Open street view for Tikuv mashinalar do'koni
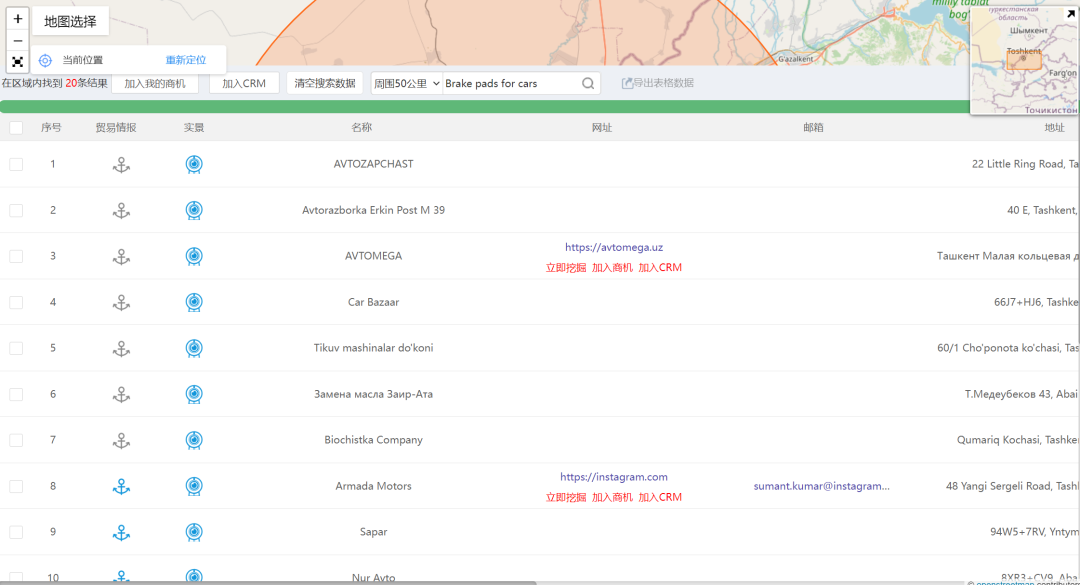This screenshot has width=1080, height=585. (x=194, y=348)
